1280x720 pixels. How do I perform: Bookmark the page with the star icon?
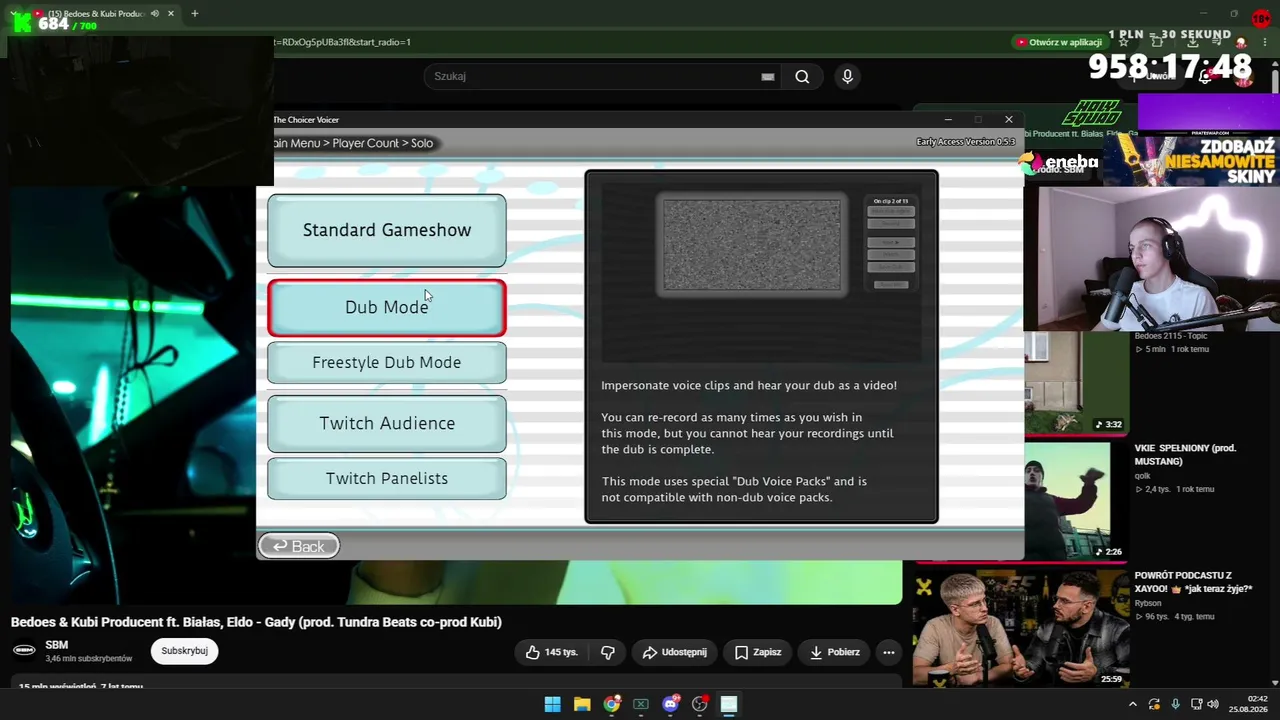(1124, 42)
